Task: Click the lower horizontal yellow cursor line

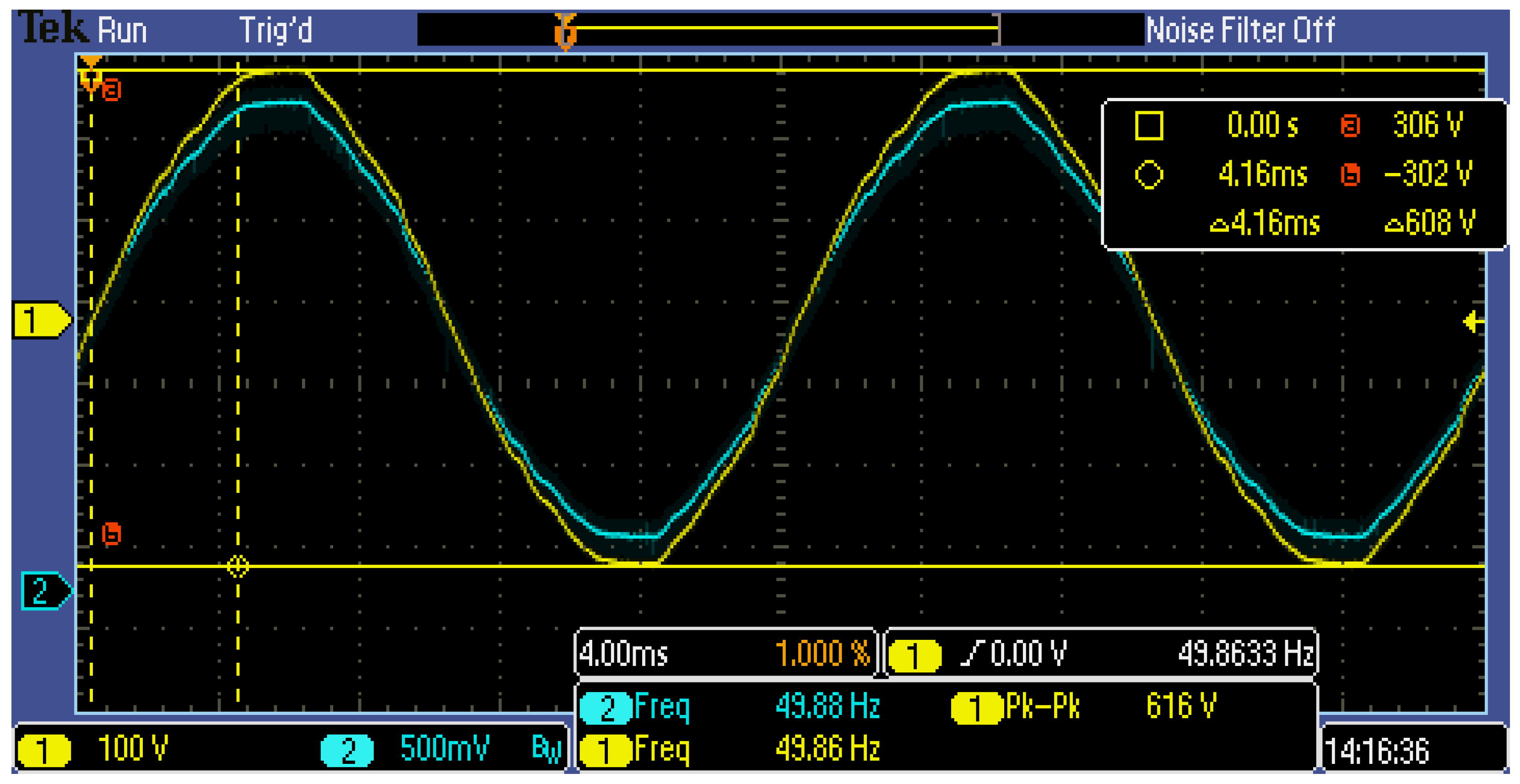Action: point(781,566)
